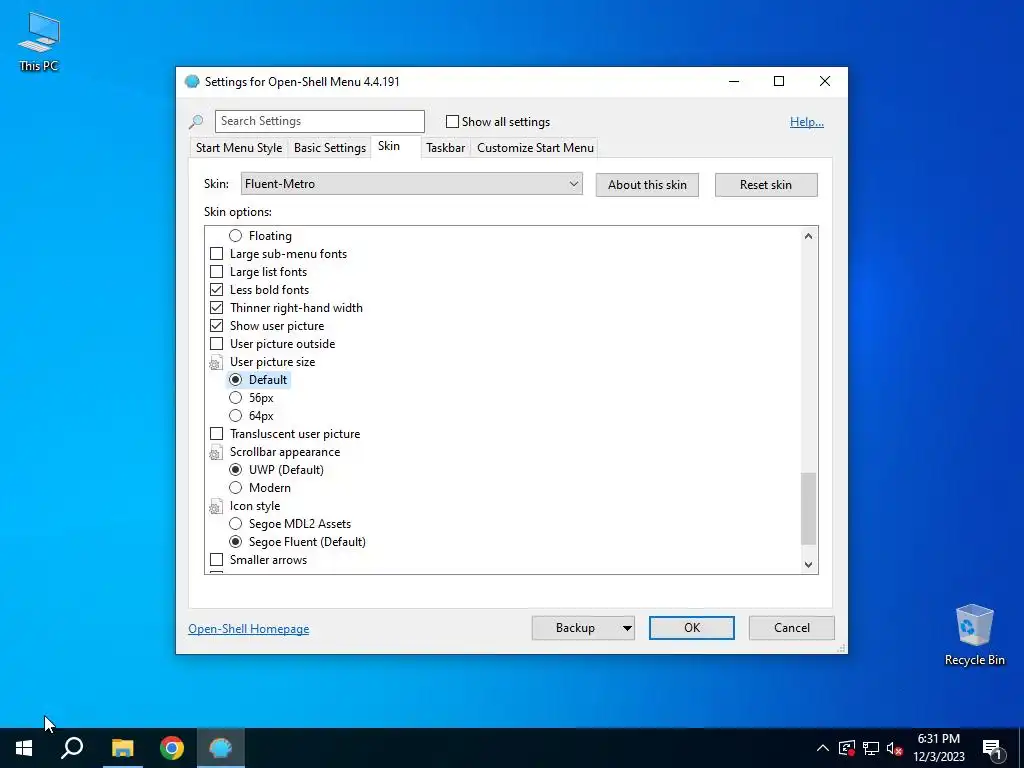
Task: Open the notification center icon
Action: tap(992, 748)
